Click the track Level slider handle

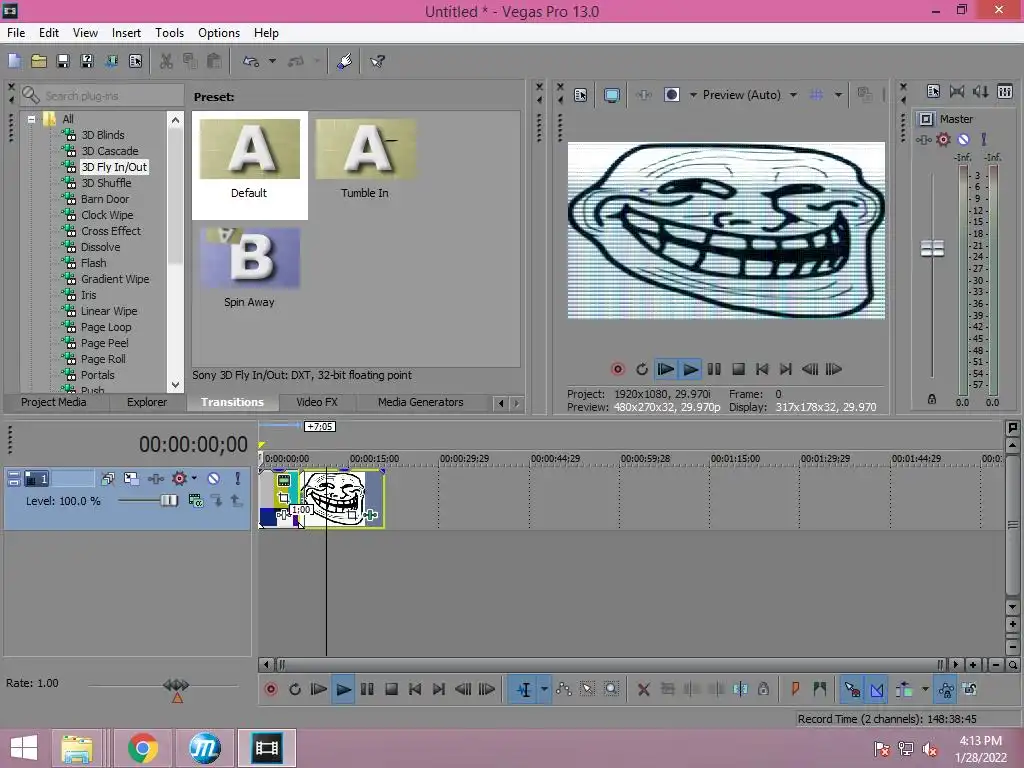169,500
